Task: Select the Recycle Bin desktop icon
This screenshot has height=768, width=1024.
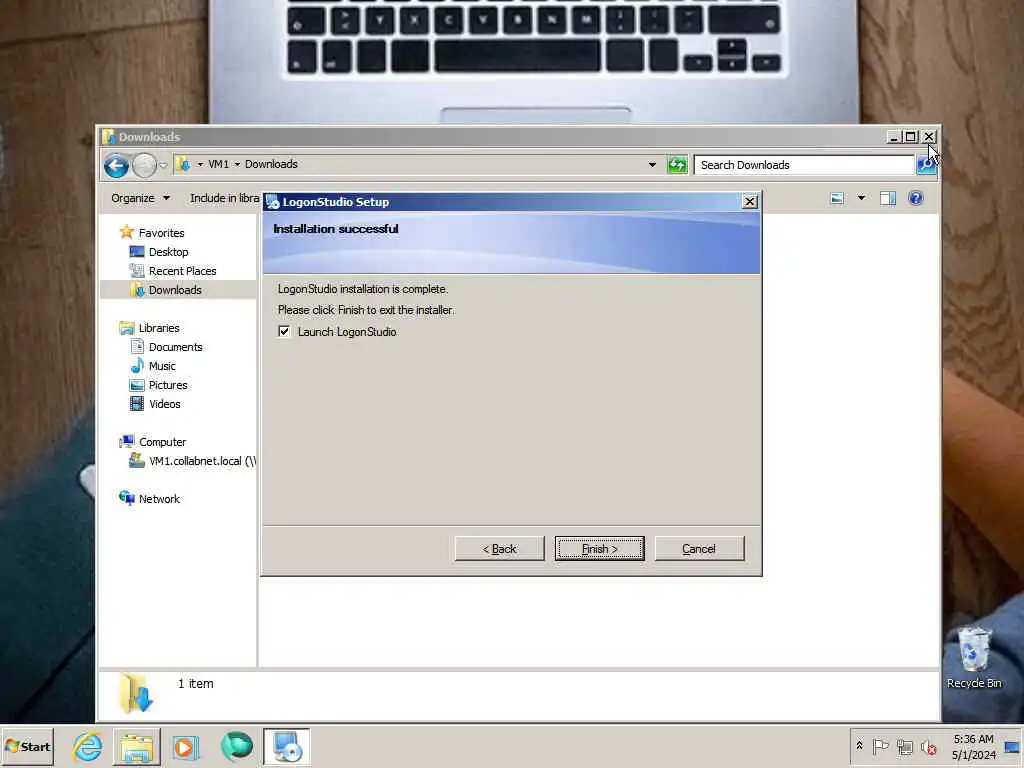Action: coord(974,656)
